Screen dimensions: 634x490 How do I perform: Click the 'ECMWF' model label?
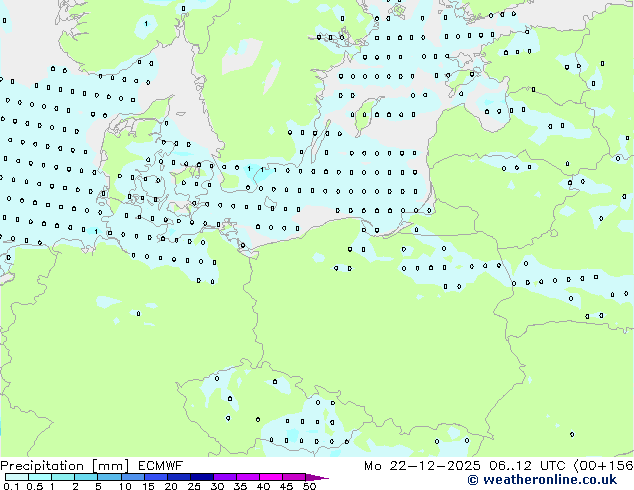pos(161,466)
